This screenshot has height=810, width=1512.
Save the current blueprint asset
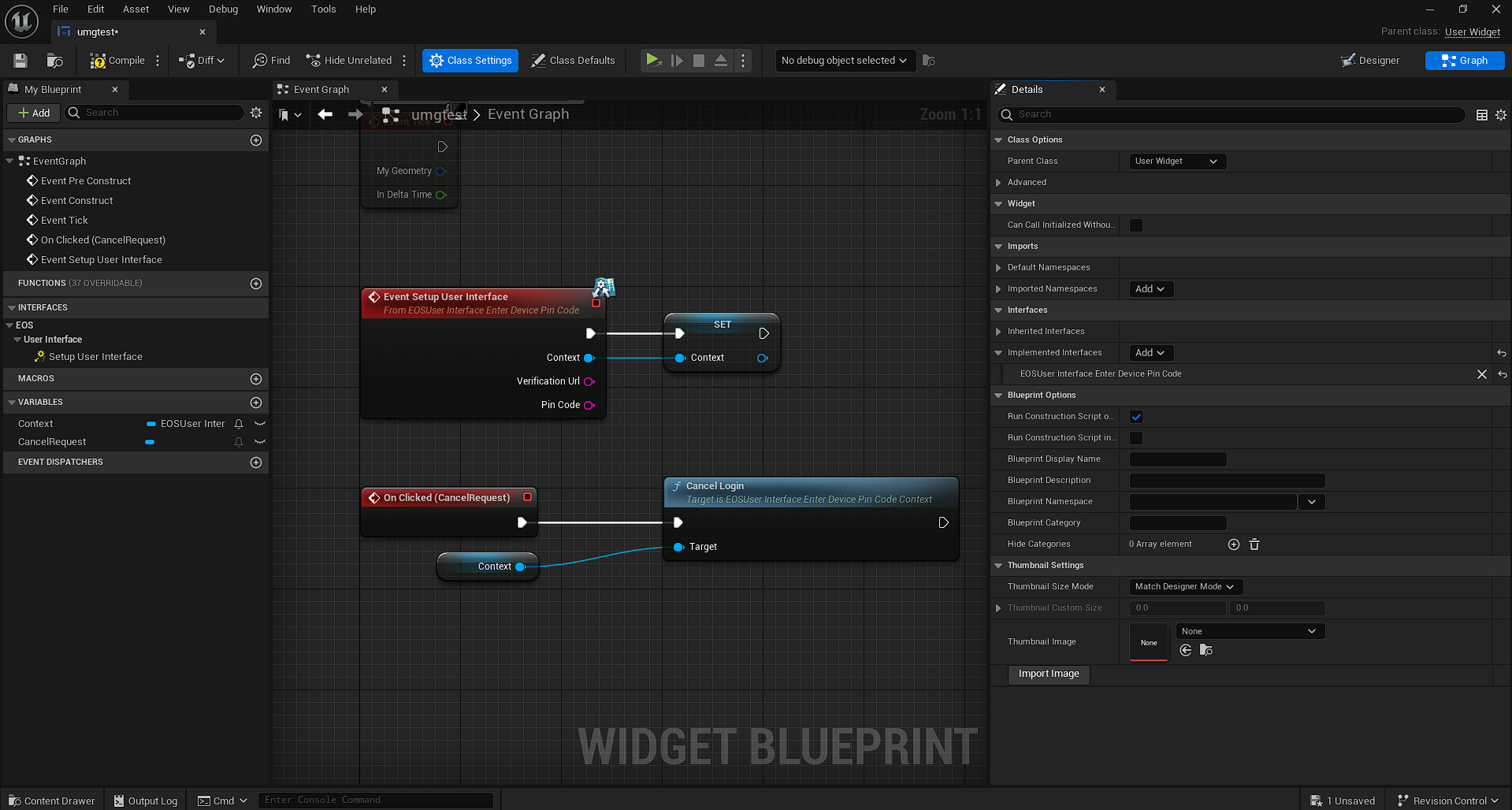click(x=20, y=60)
